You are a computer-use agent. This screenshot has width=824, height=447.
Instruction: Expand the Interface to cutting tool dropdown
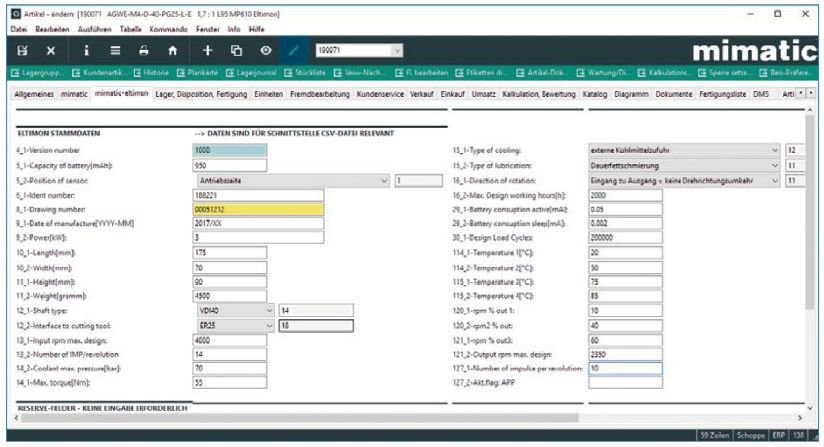click(269, 326)
